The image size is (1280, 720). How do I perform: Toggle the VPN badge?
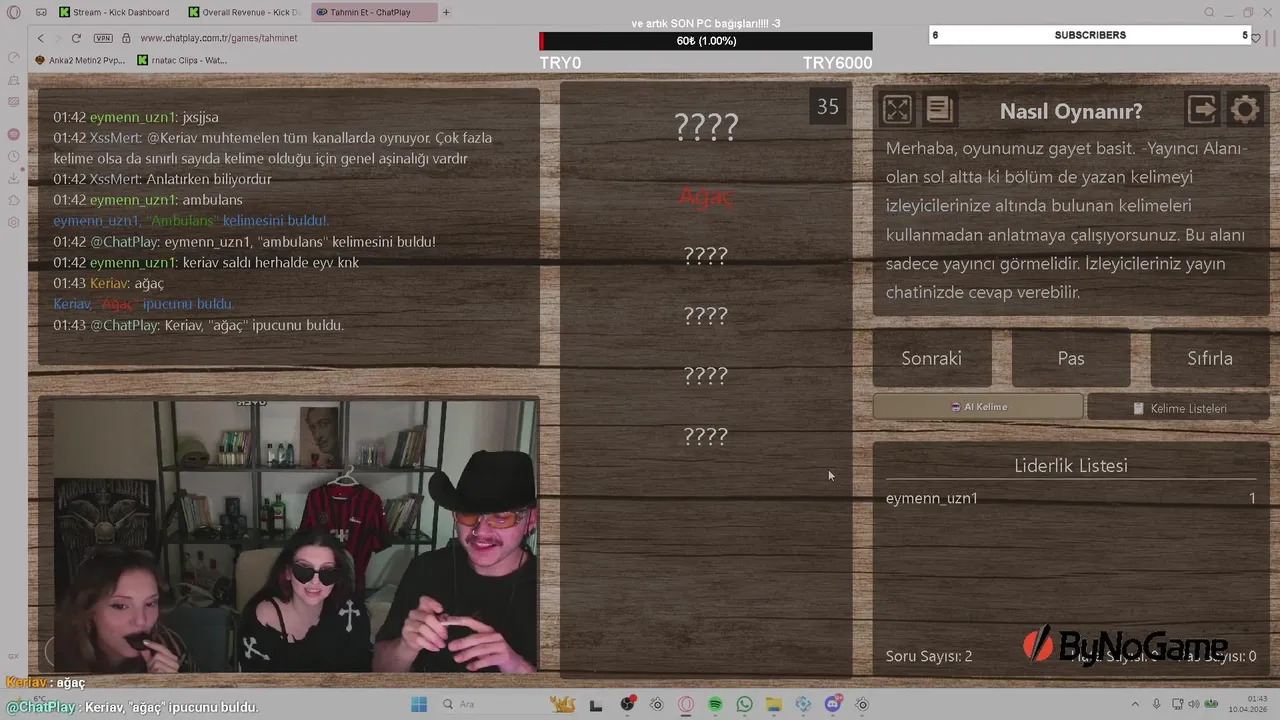tap(103, 38)
